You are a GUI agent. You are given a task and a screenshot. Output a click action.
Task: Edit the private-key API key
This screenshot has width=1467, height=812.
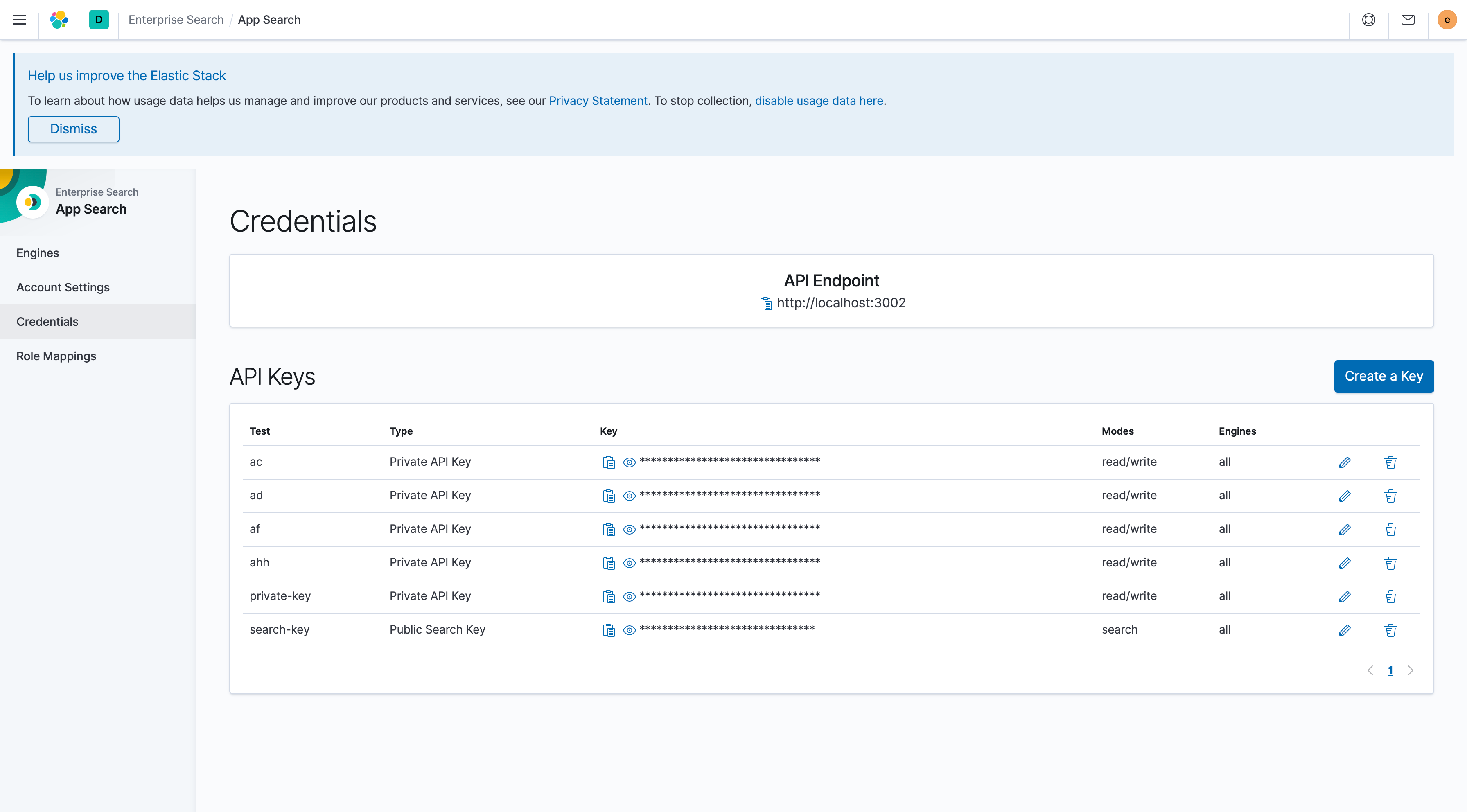tap(1345, 597)
